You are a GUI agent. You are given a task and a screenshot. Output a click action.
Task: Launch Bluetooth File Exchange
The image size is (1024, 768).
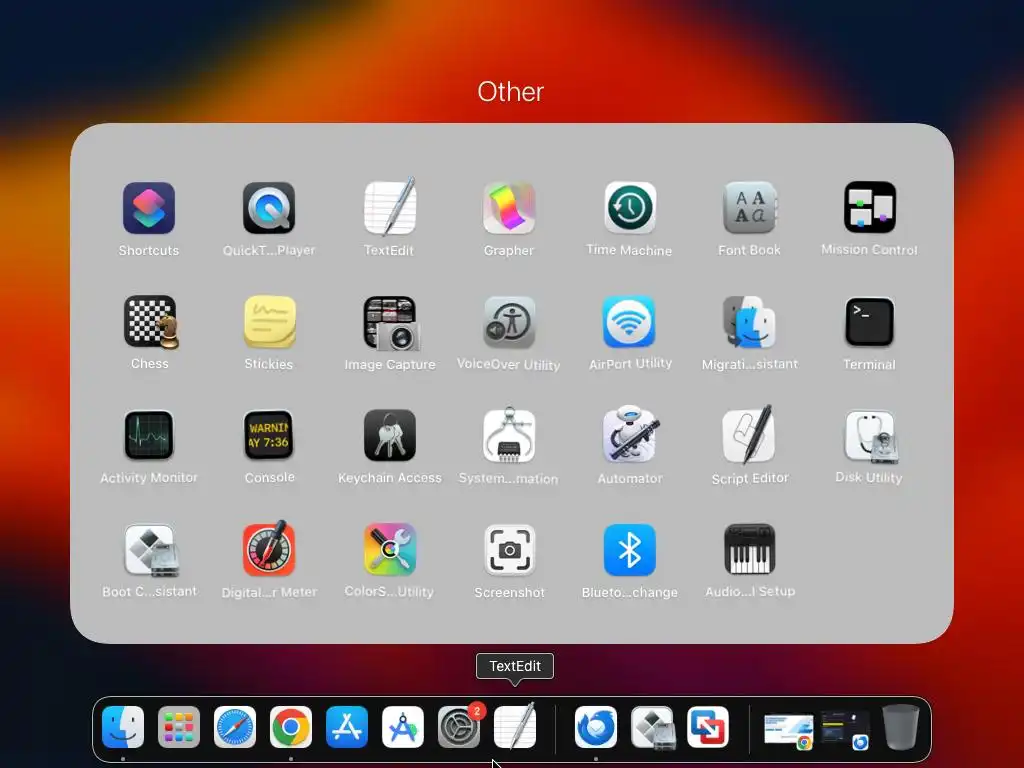(630, 550)
